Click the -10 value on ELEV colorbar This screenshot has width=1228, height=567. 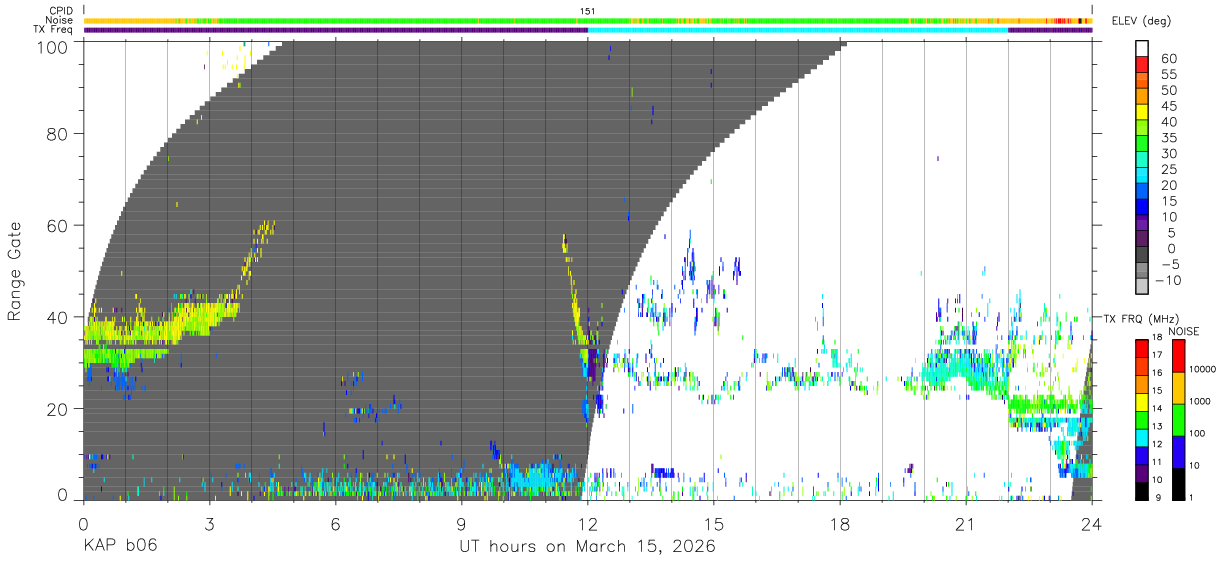click(x=1167, y=280)
